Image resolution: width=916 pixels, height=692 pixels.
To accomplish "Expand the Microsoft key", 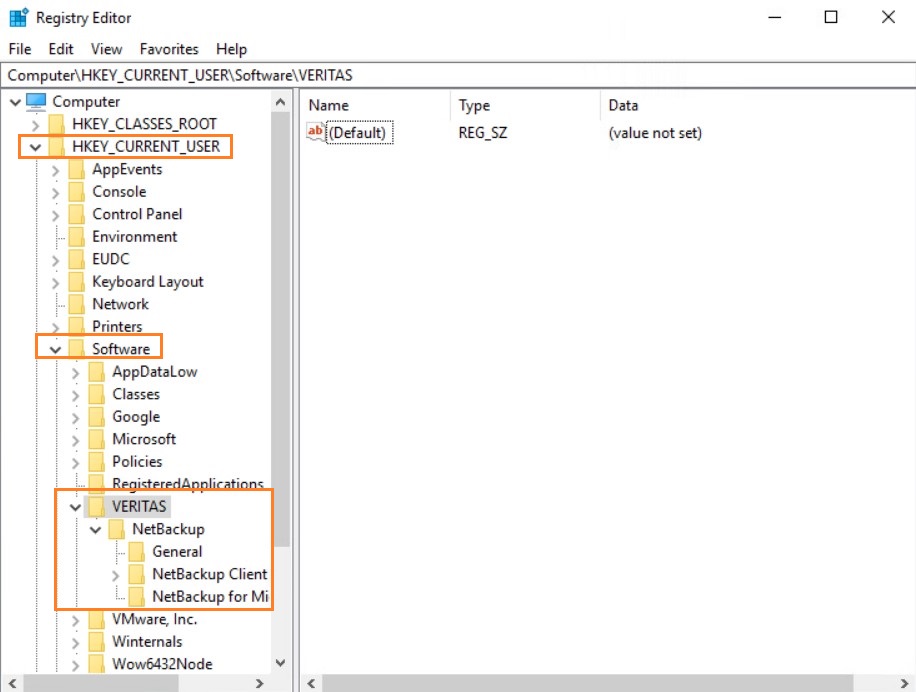I will tap(75, 440).
